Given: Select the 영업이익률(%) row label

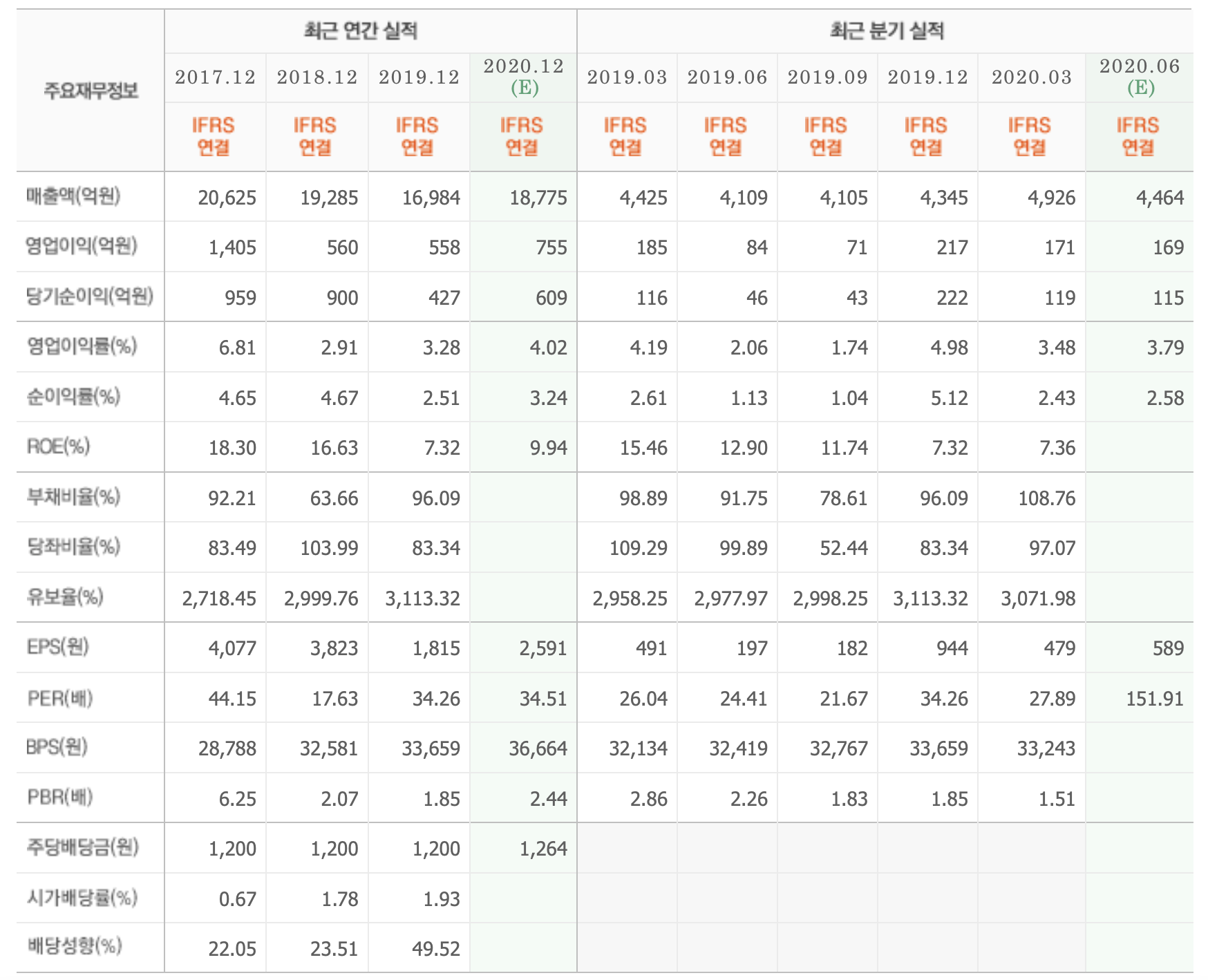Looking at the screenshot, I should [x=82, y=346].
